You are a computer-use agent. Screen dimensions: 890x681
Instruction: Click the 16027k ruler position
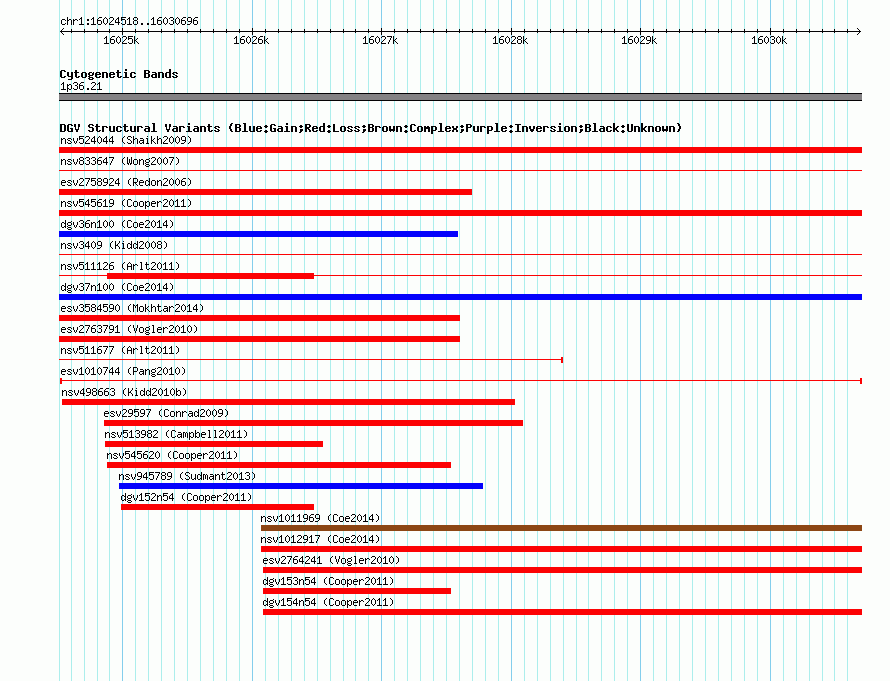(x=380, y=40)
